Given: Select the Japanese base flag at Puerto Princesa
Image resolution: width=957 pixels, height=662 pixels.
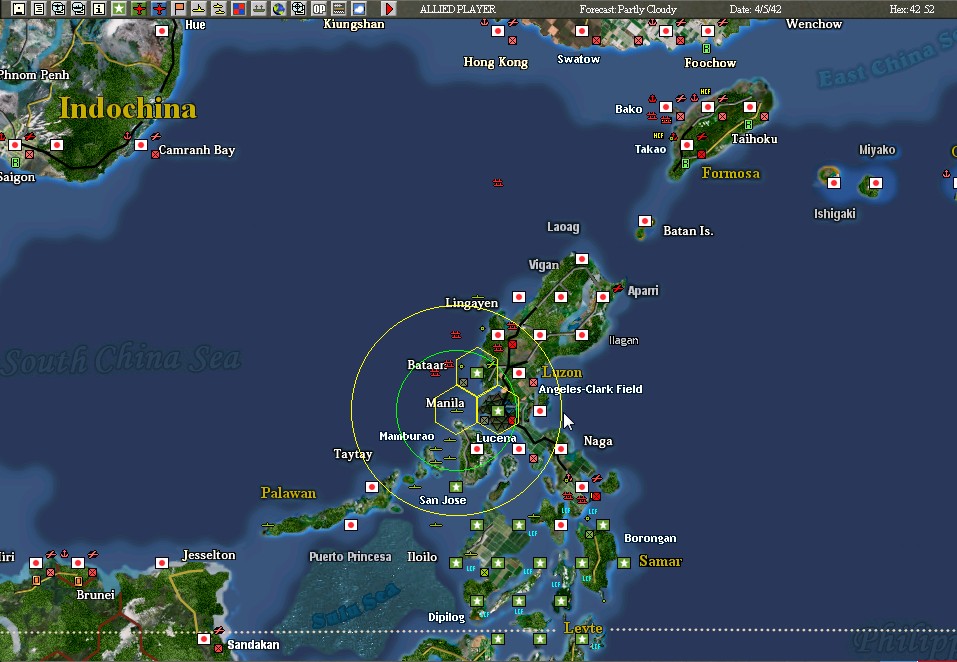Looking at the screenshot, I should point(351,525).
